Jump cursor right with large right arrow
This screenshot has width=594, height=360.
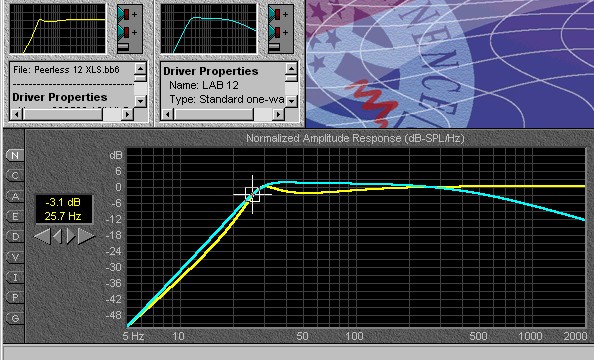[x=86, y=236]
